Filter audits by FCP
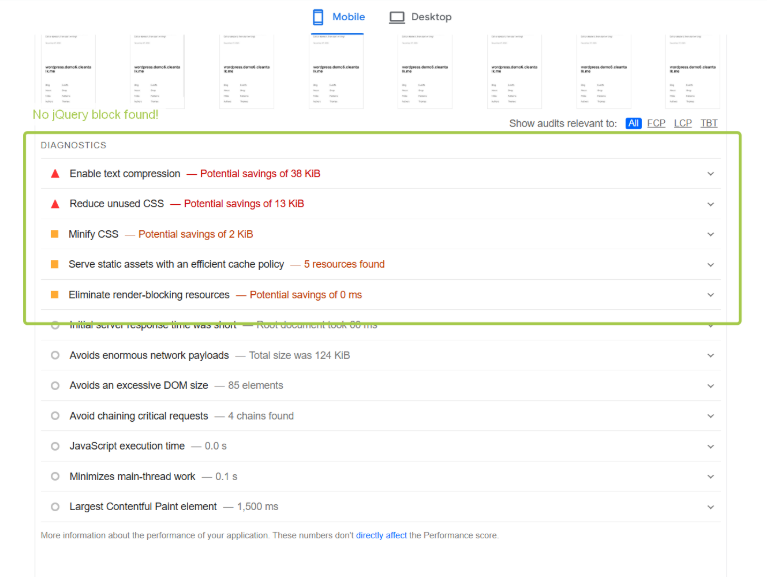Screen dimensions: 767x577 656,124
